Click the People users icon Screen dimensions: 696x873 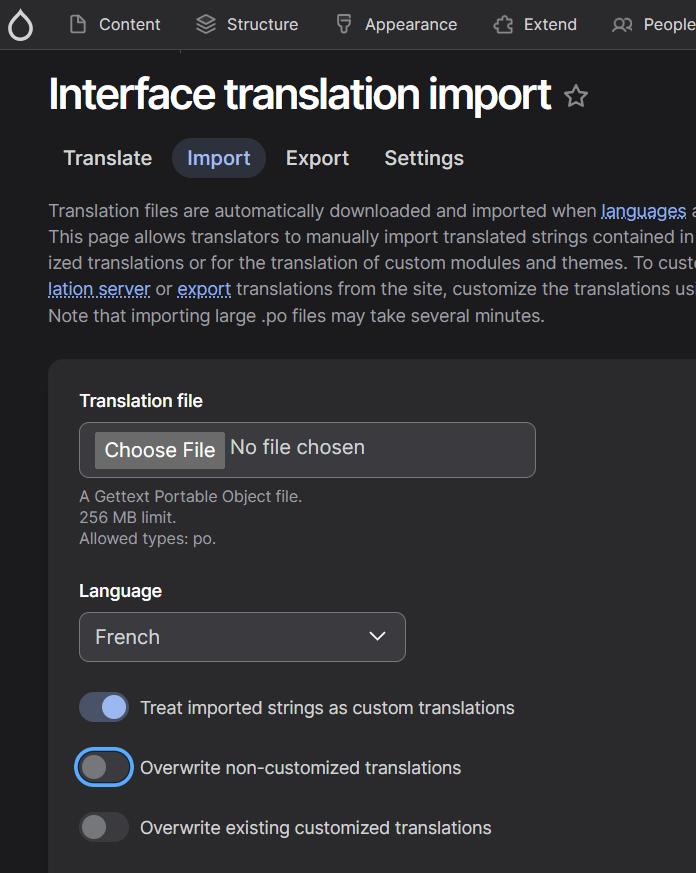coord(622,23)
